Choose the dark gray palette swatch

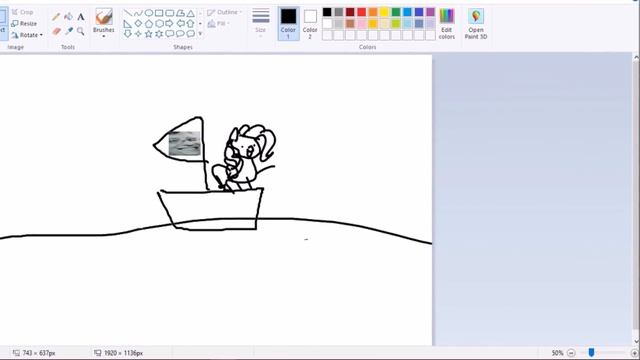(x=338, y=12)
